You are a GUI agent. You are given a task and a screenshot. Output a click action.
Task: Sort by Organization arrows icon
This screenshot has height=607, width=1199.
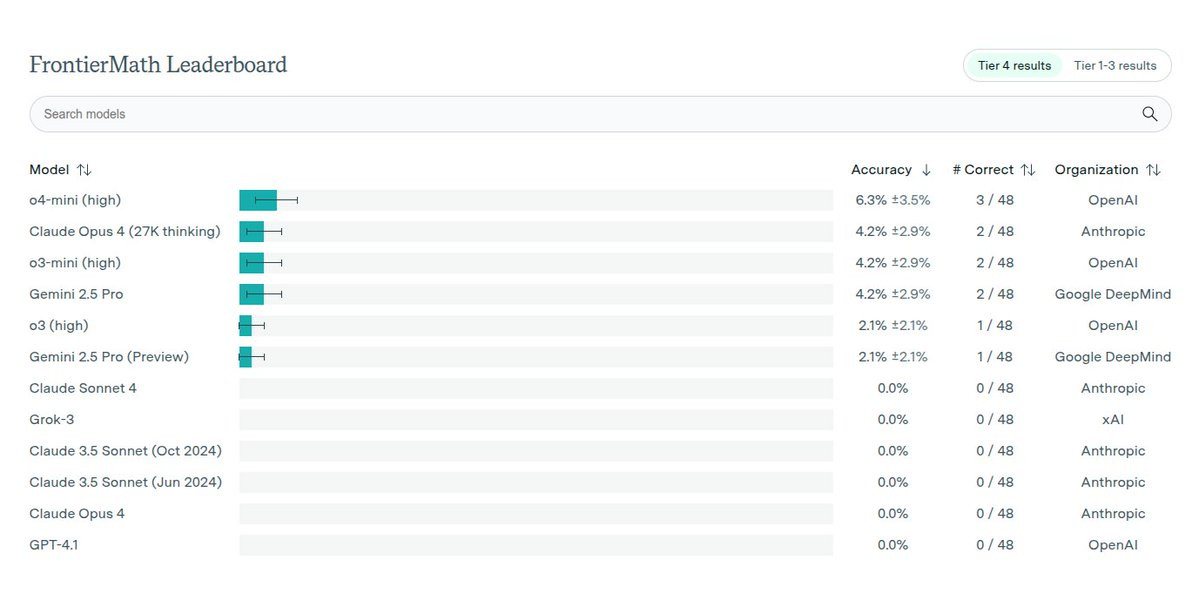(x=1154, y=170)
